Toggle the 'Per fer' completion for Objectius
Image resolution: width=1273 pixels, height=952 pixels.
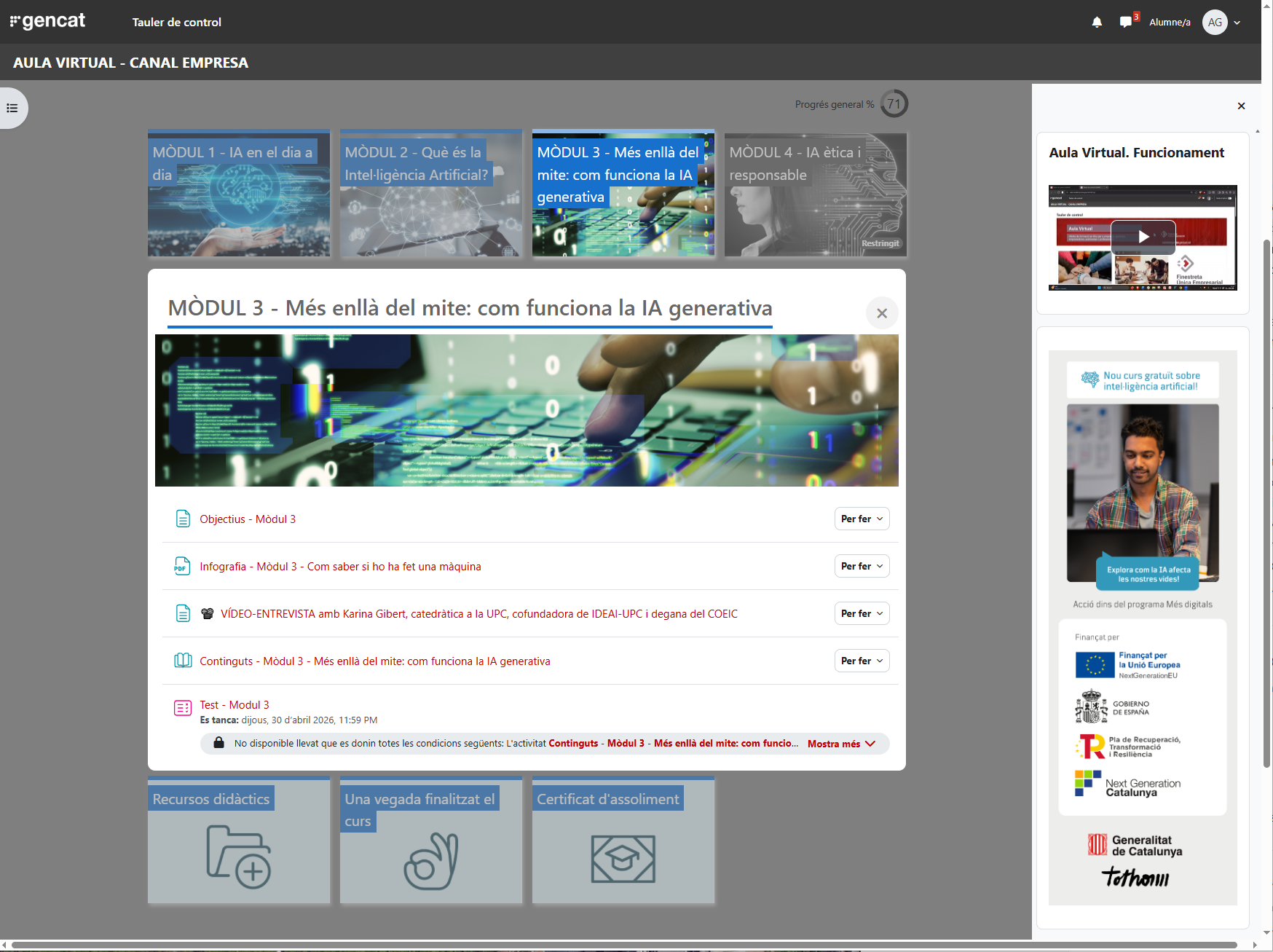(862, 519)
